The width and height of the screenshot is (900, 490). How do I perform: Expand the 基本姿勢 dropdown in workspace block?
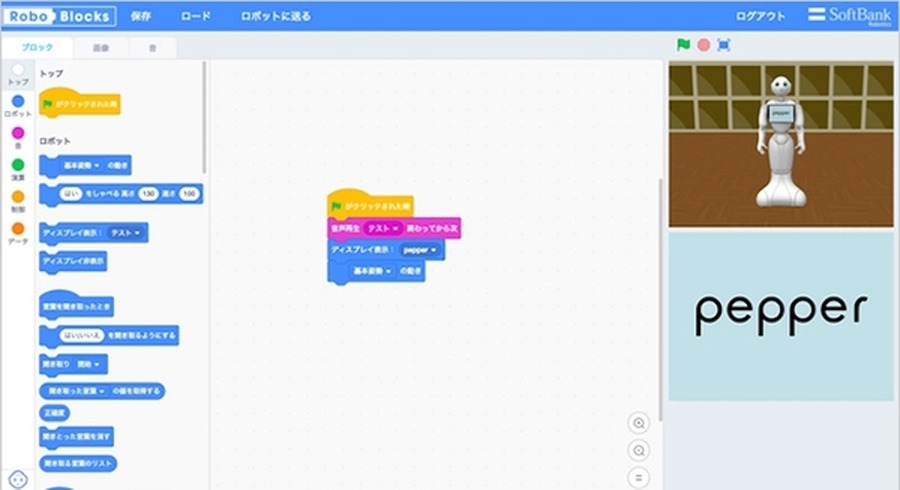pos(375,271)
